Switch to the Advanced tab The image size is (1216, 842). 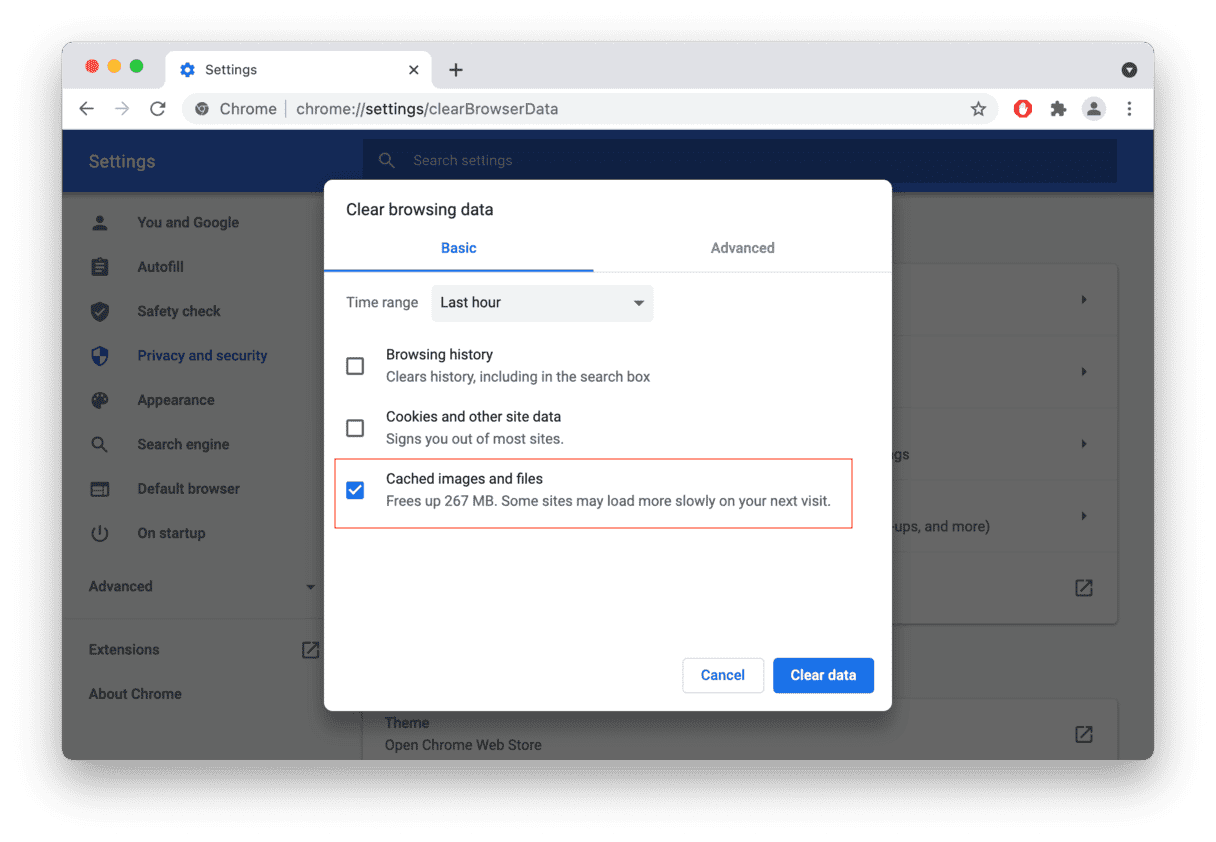pos(742,248)
